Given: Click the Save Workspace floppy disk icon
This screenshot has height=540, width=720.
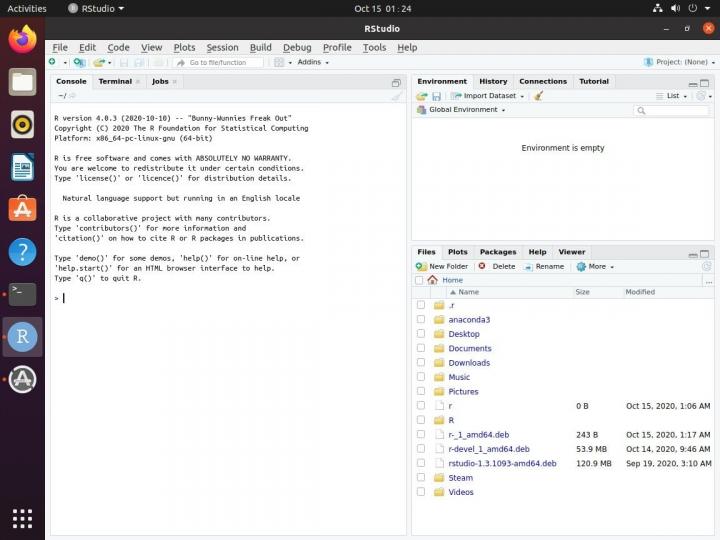Looking at the screenshot, I should pyautogui.click(x=437, y=96).
